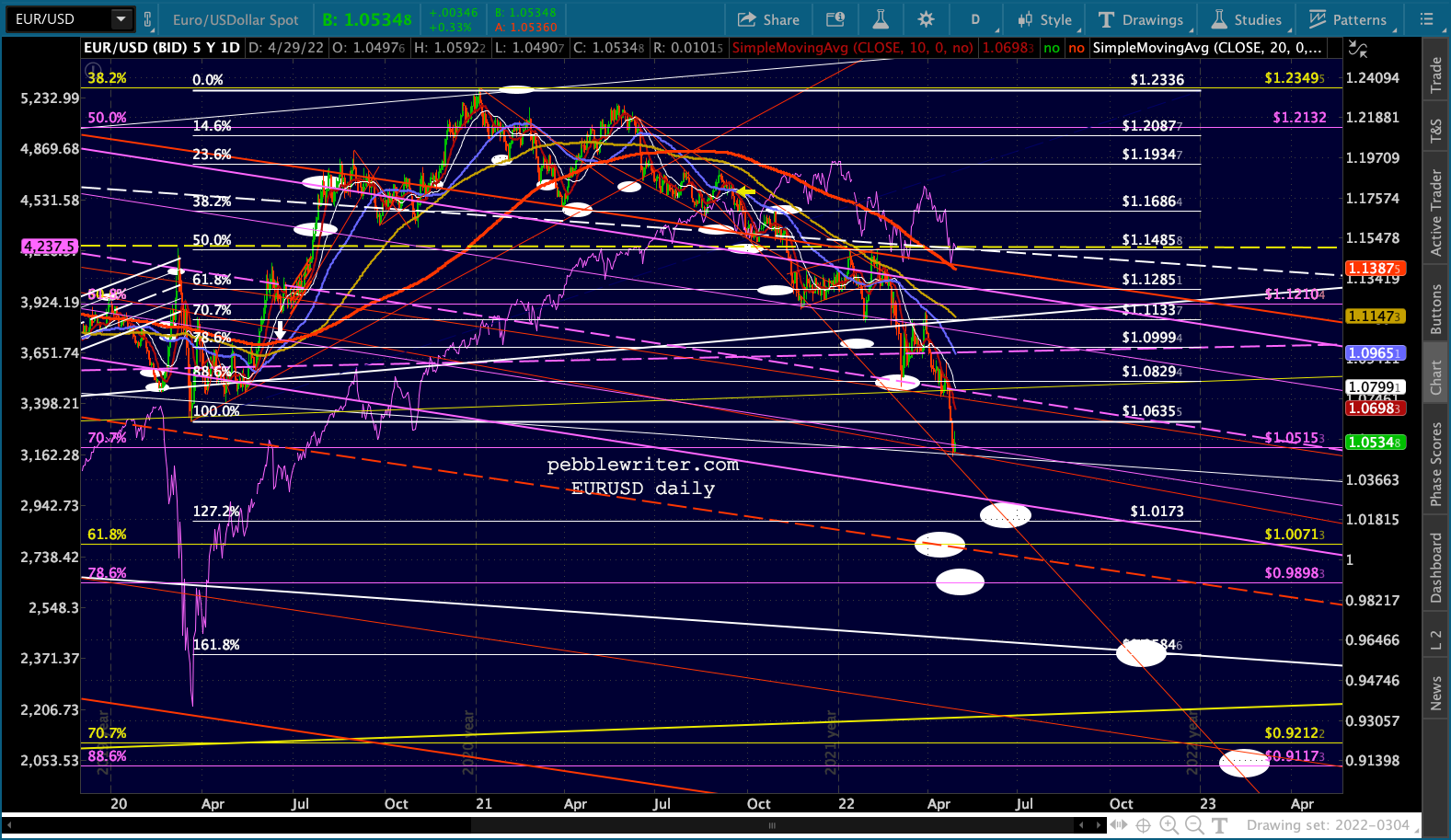The width and height of the screenshot is (1451, 840).
Task: Toggle the symbol link clip icon
Action: point(148,19)
